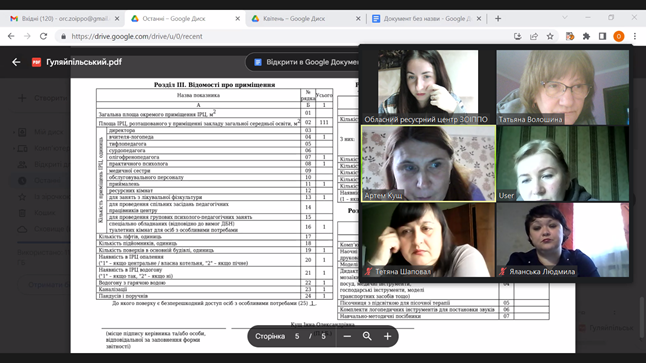Click the page number field
The height and width of the screenshot is (363, 646).
[297, 336]
